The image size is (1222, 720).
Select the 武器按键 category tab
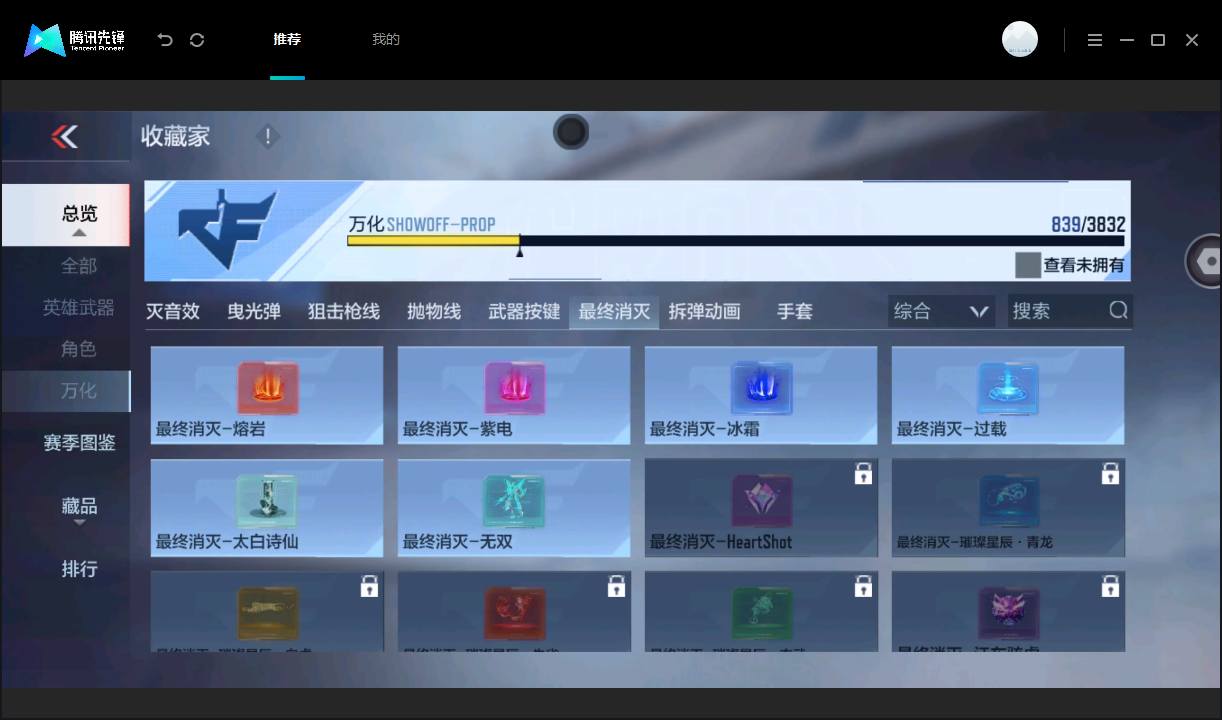pos(524,311)
